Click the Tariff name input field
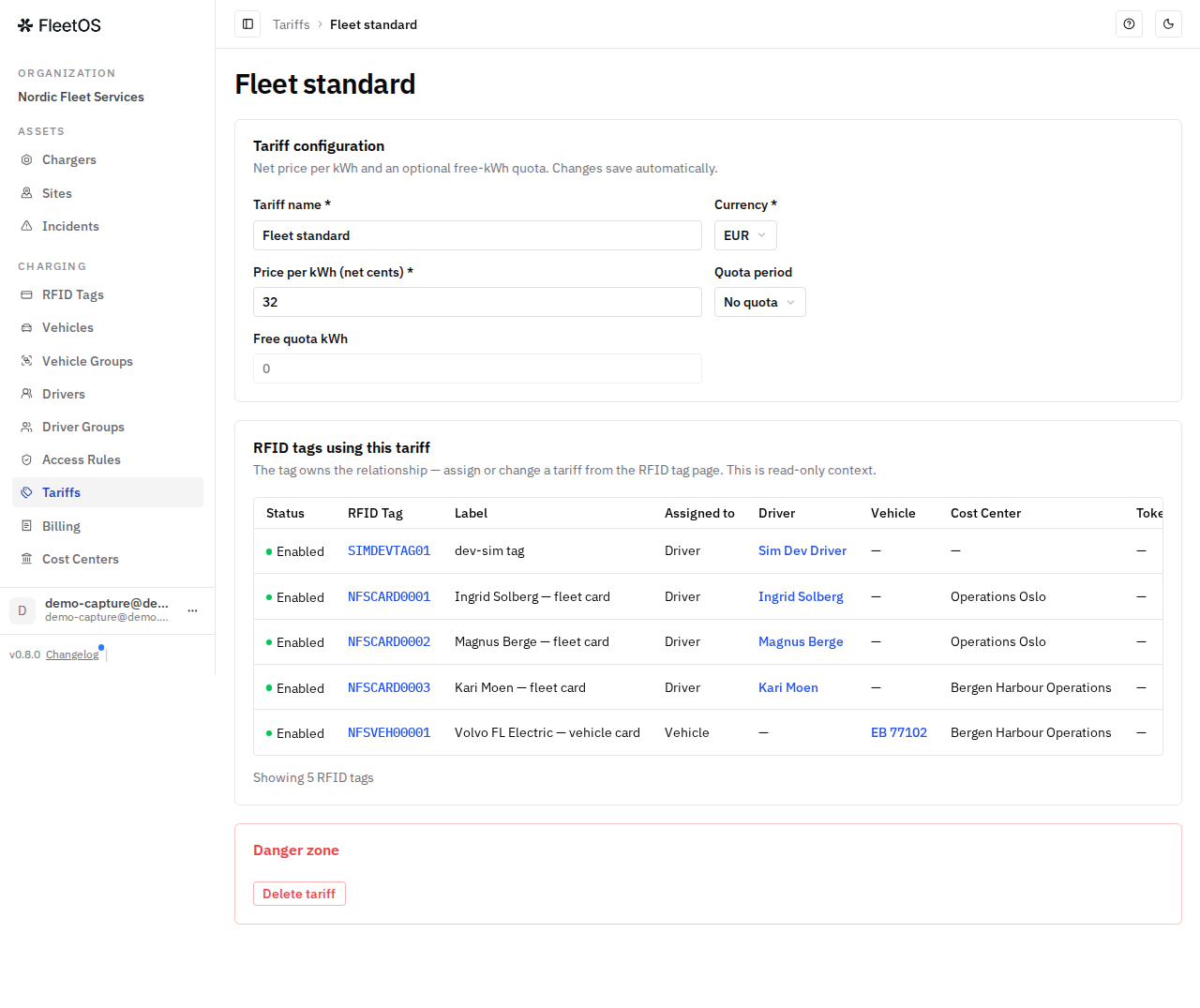The height and width of the screenshot is (1008, 1200). pyautogui.click(x=477, y=235)
